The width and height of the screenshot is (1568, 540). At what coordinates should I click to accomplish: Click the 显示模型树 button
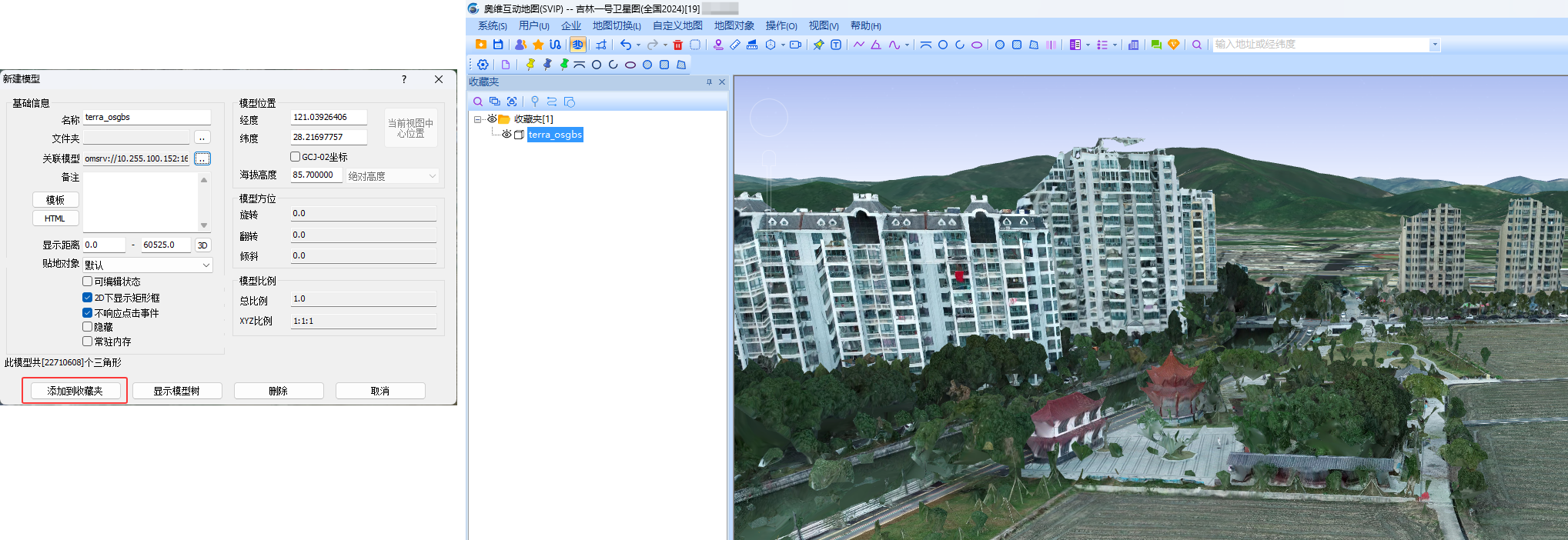click(x=177, y=391)
